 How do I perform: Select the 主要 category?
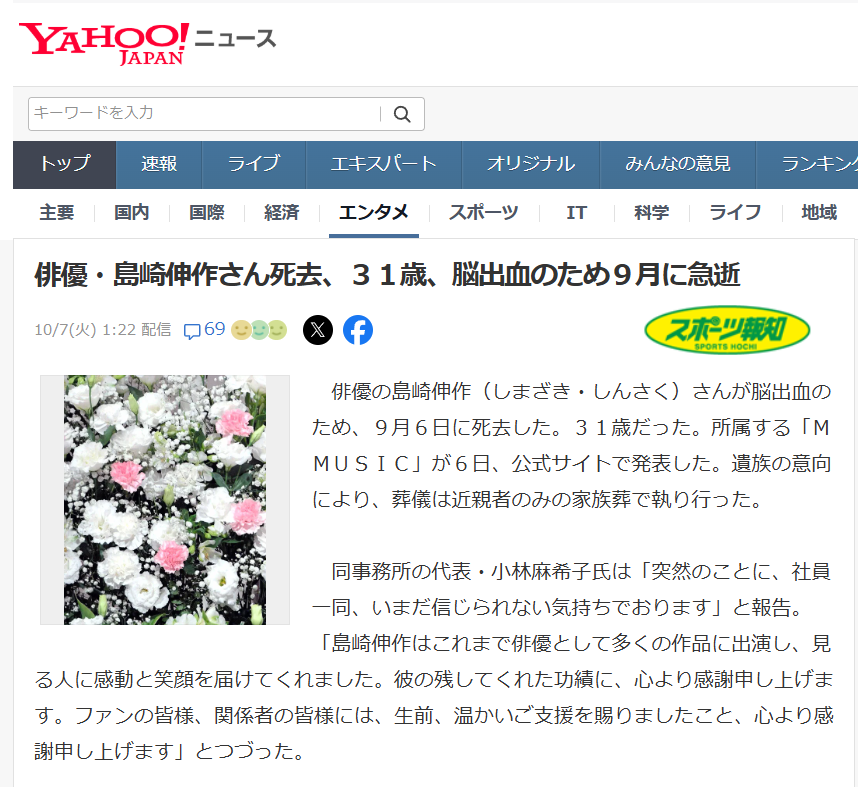coord(57,212)
